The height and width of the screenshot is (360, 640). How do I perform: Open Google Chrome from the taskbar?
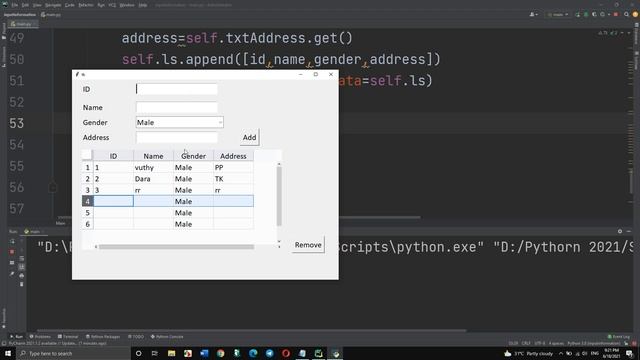click(x=220, y=353)
